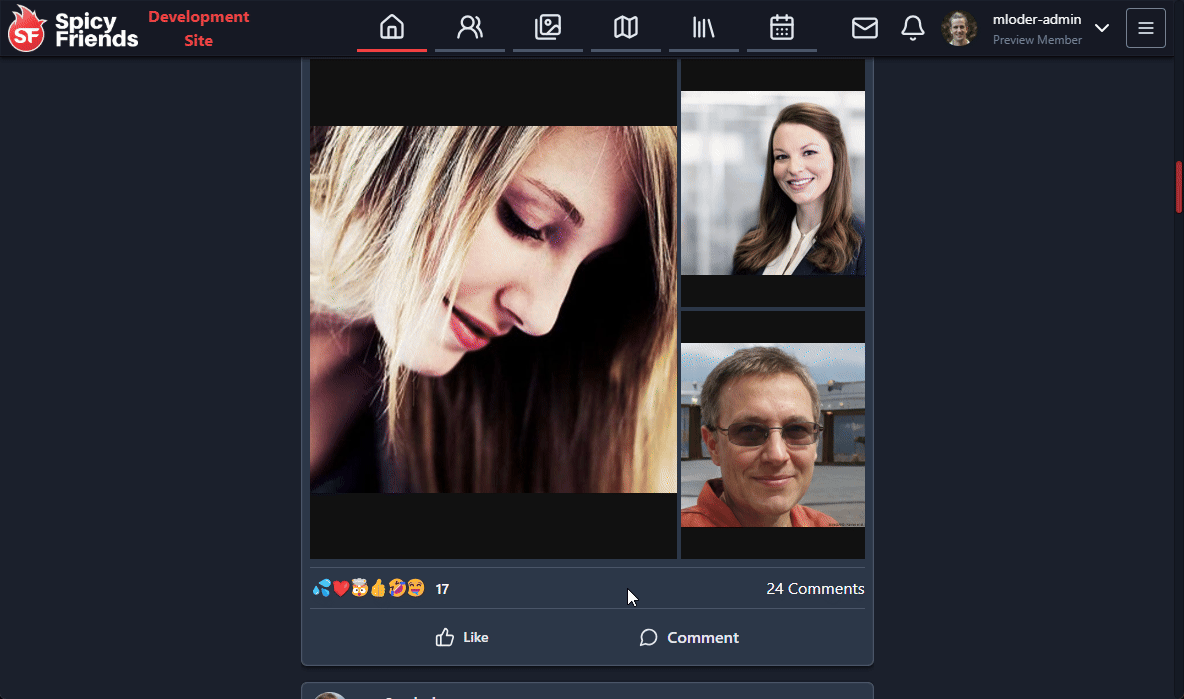Open the Friends people icon
The width and height of the screenshot is (1184, 699).
coord(470,28)
